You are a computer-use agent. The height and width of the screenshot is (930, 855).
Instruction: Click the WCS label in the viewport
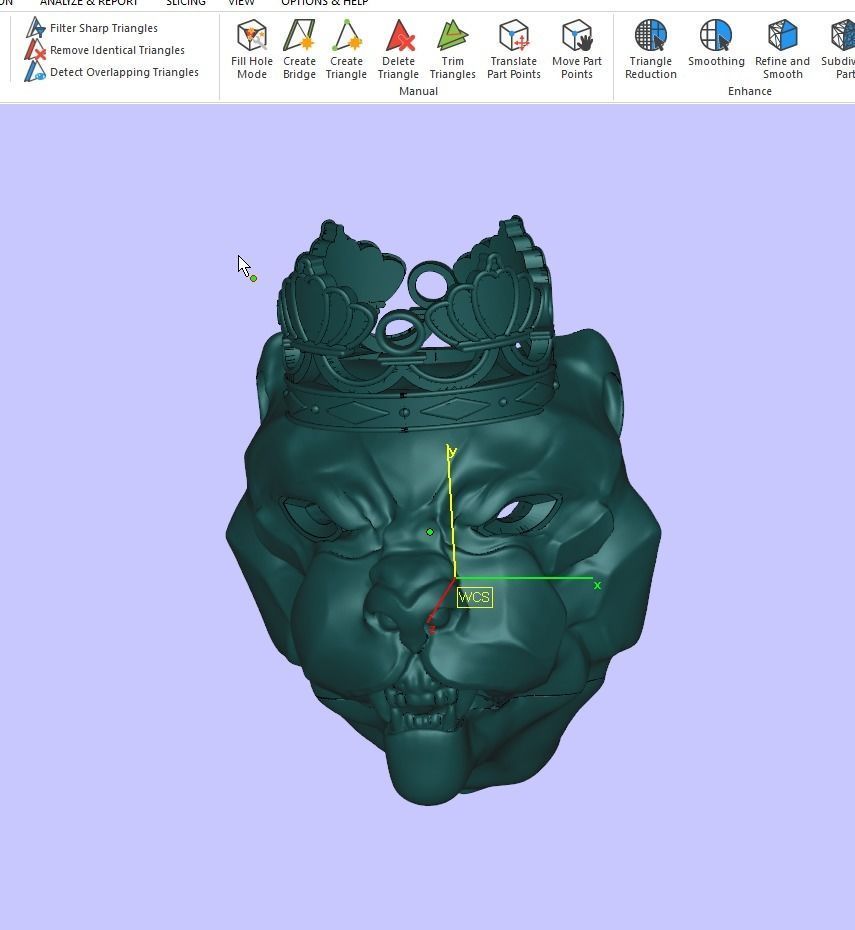[x=474, y=597]
